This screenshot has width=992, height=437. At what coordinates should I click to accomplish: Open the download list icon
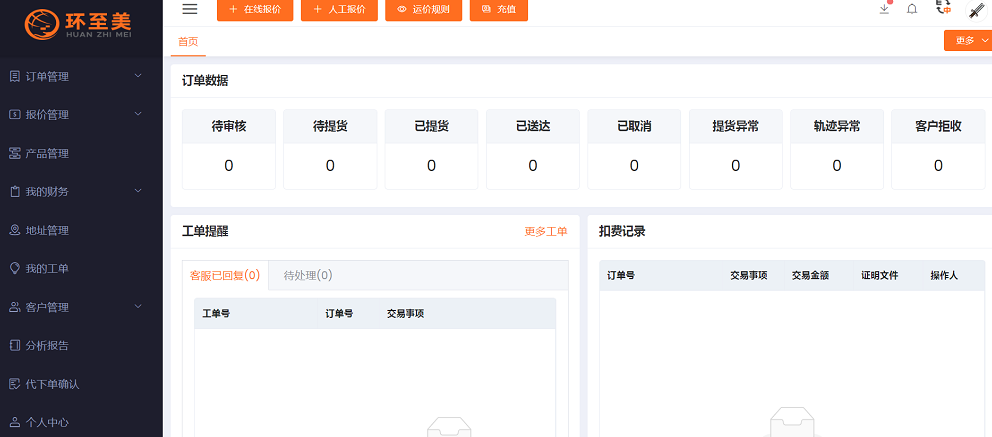point(884,9)
